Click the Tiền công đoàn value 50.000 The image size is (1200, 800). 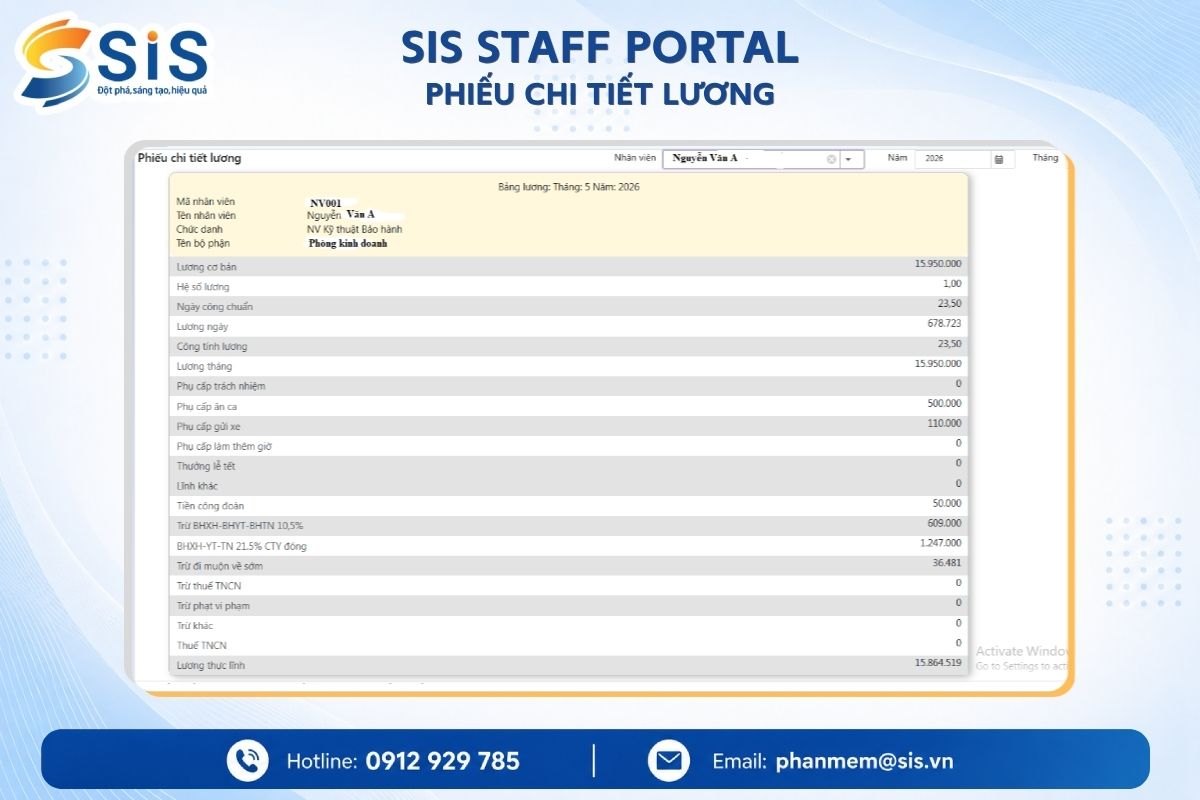tap(947, 503)
